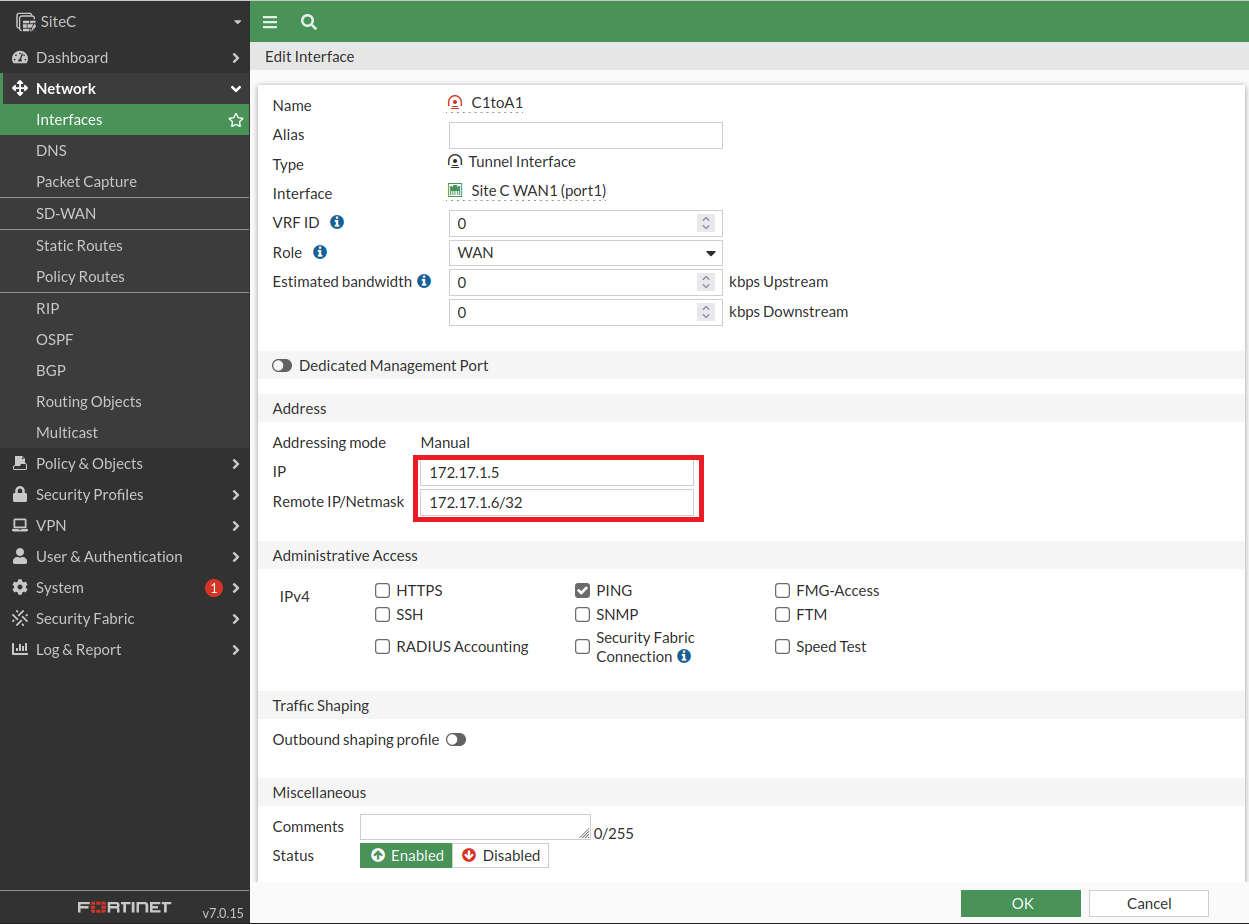Click the SiteC VDOM icon
The width and height of the screenshot is (1249, 924).
pyautogui.click(x=25, y=21)
